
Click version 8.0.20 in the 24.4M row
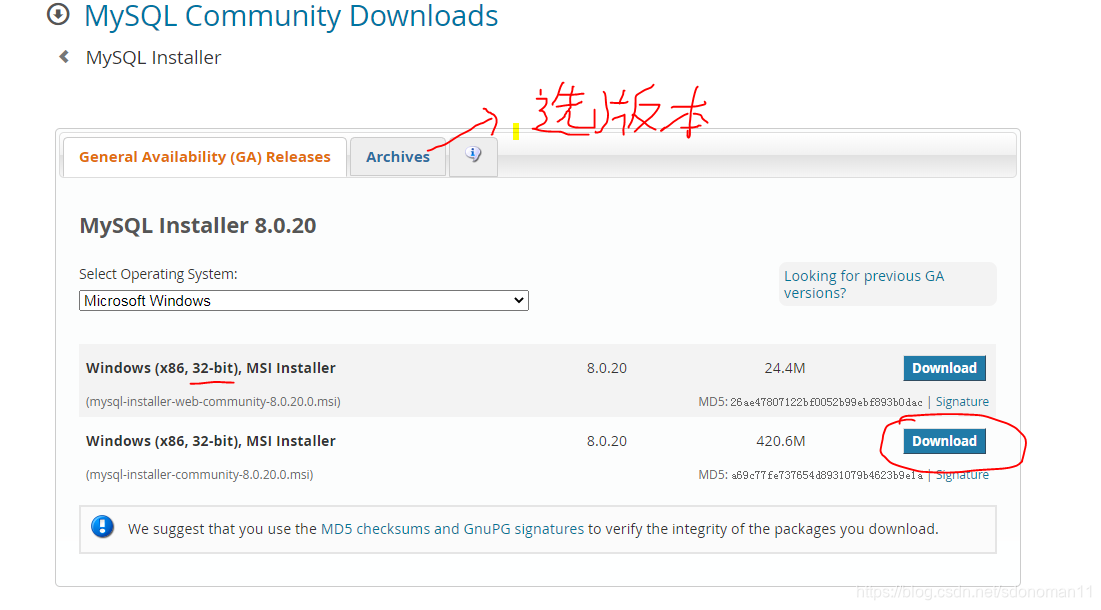click(607, 368)
